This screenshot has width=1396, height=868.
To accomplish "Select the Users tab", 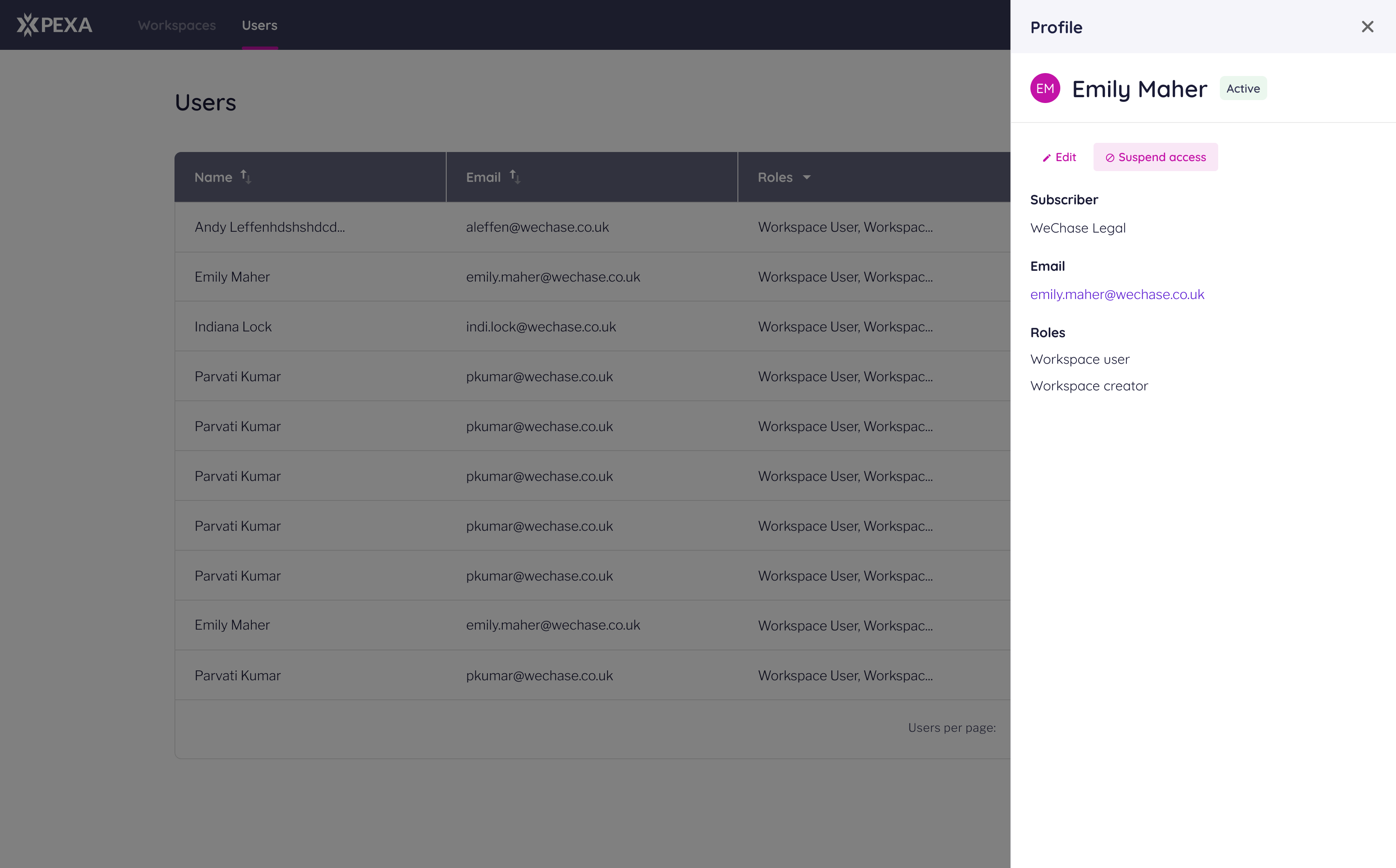I will (x=260, y=25).
